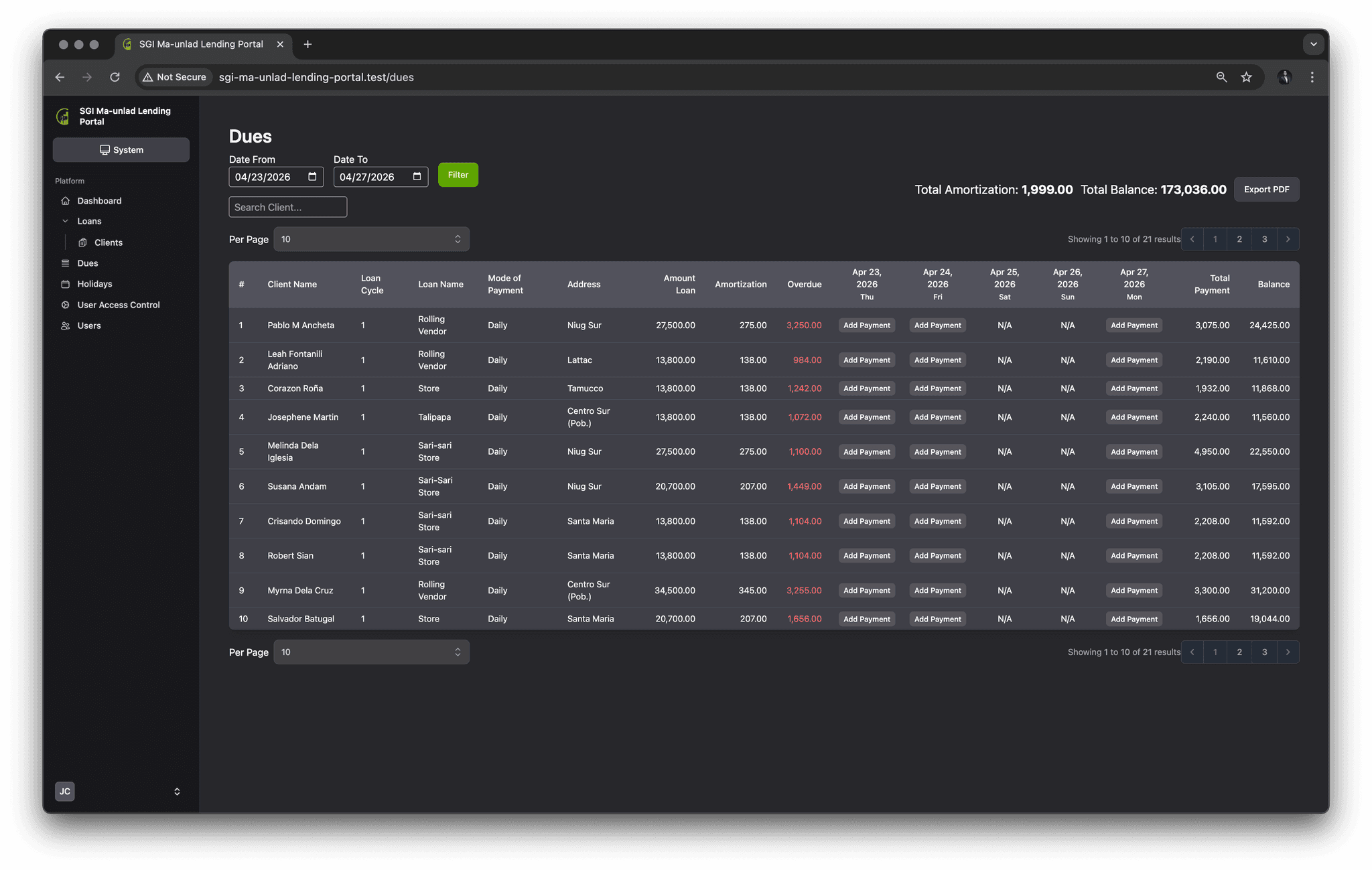Image resolution: width=1372 pixels, height=870 pixels.
Task: Export dues list as PDF
Action: (x=1266, y=190)
